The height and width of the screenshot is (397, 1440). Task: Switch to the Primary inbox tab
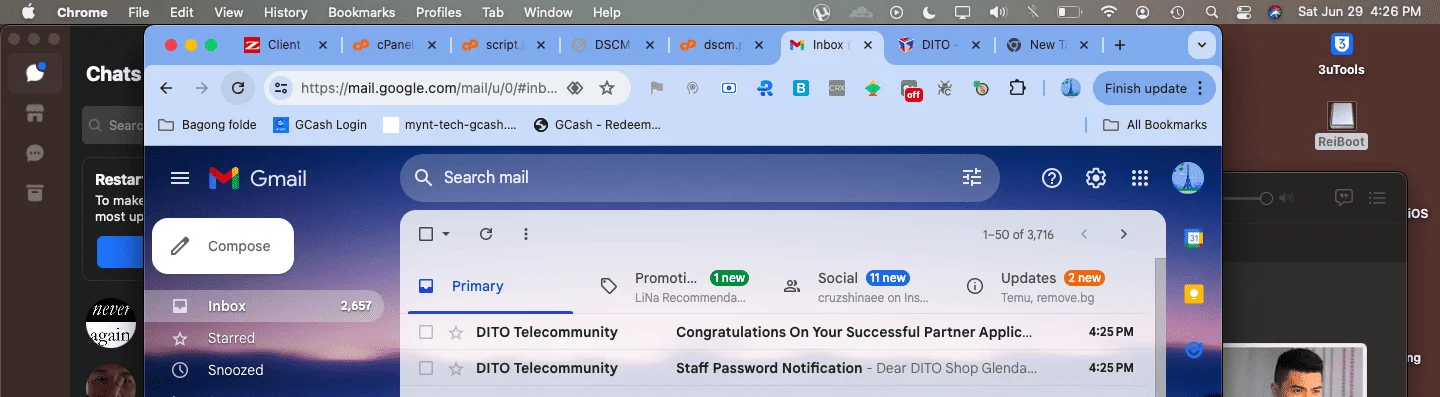490,286
